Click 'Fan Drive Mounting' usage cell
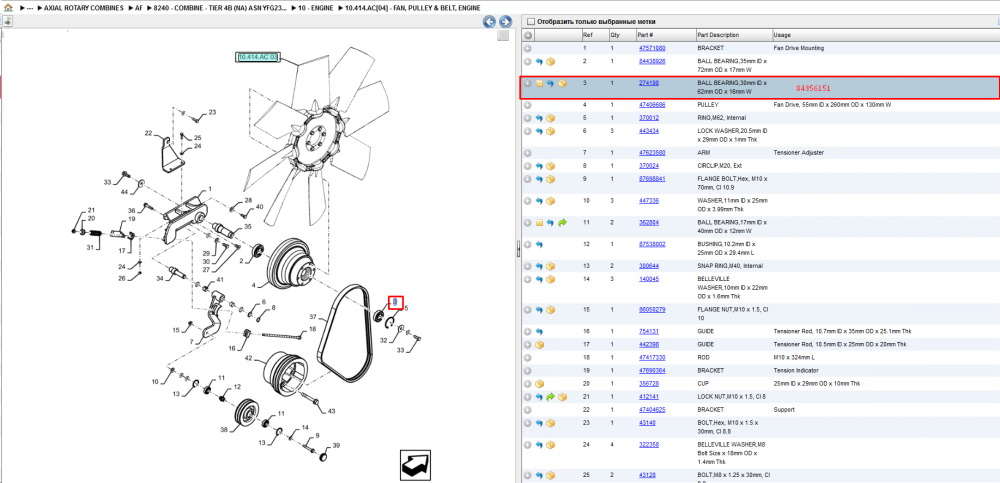This screenshot has height=483, width=1000. (798, 48)
